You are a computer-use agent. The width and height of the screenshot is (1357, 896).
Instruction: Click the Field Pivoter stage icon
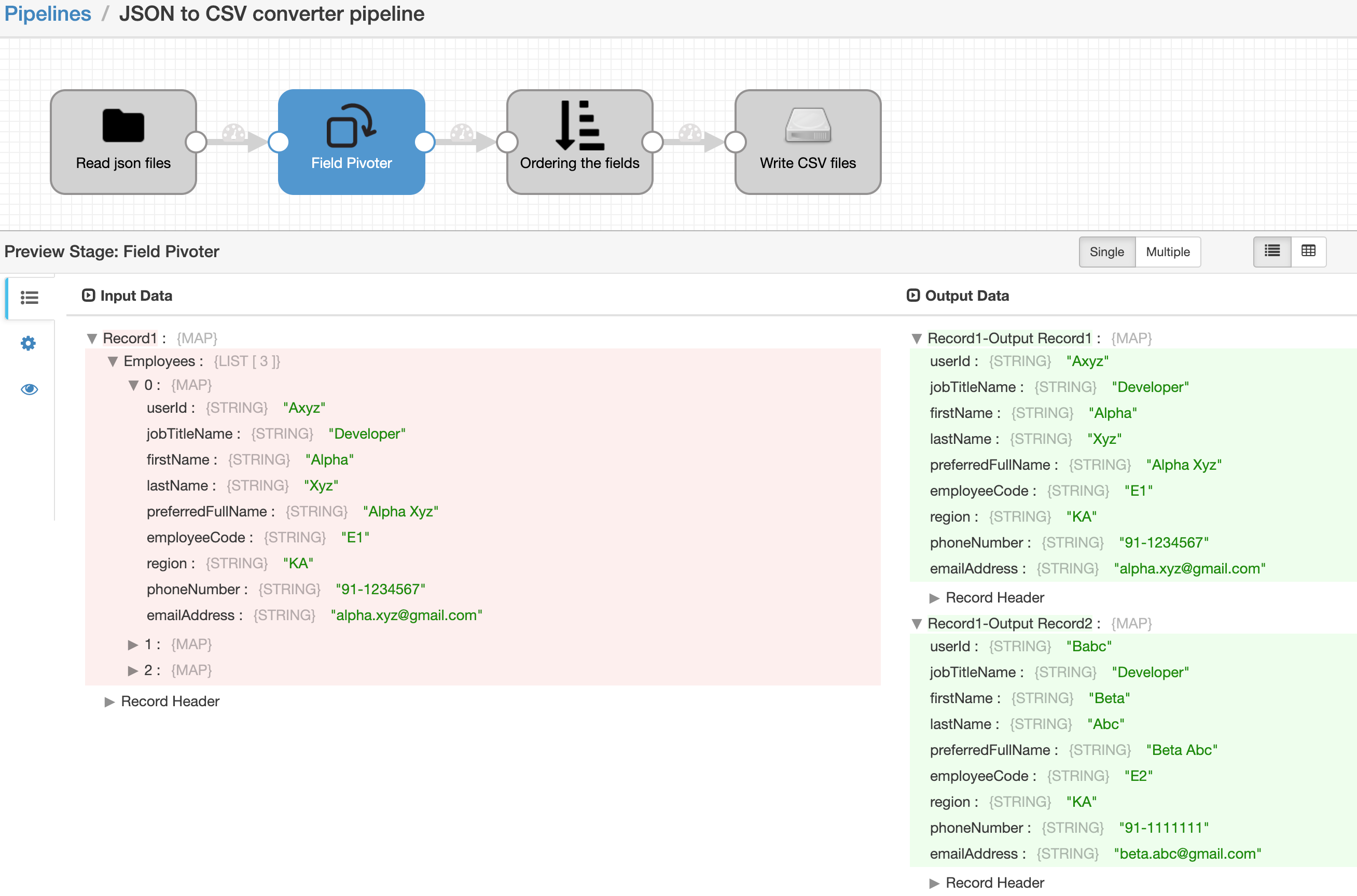351,125
